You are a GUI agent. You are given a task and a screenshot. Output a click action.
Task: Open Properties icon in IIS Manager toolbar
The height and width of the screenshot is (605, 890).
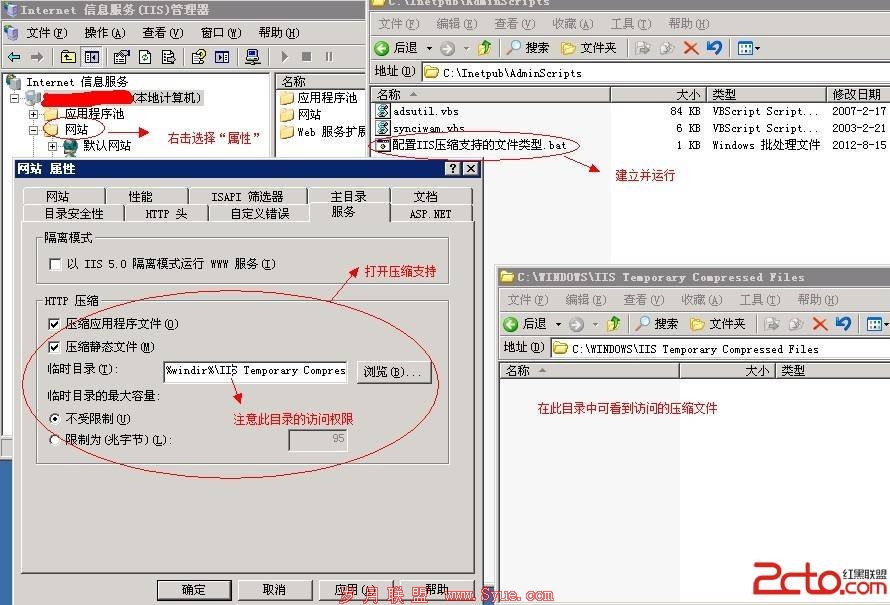[121, 57]
